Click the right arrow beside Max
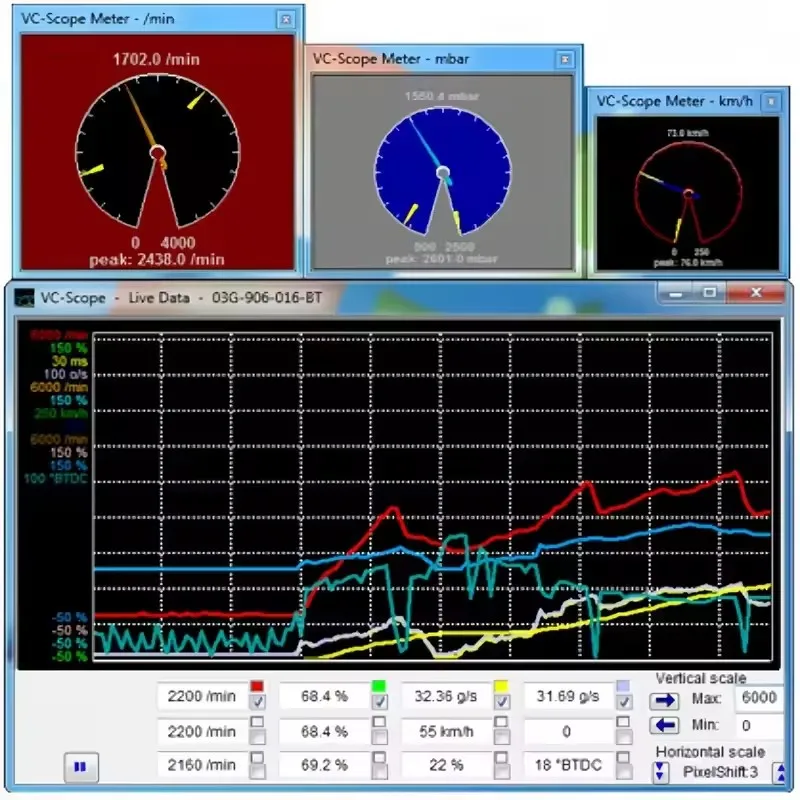Screen dimensions: 800x800 [664, 701]
